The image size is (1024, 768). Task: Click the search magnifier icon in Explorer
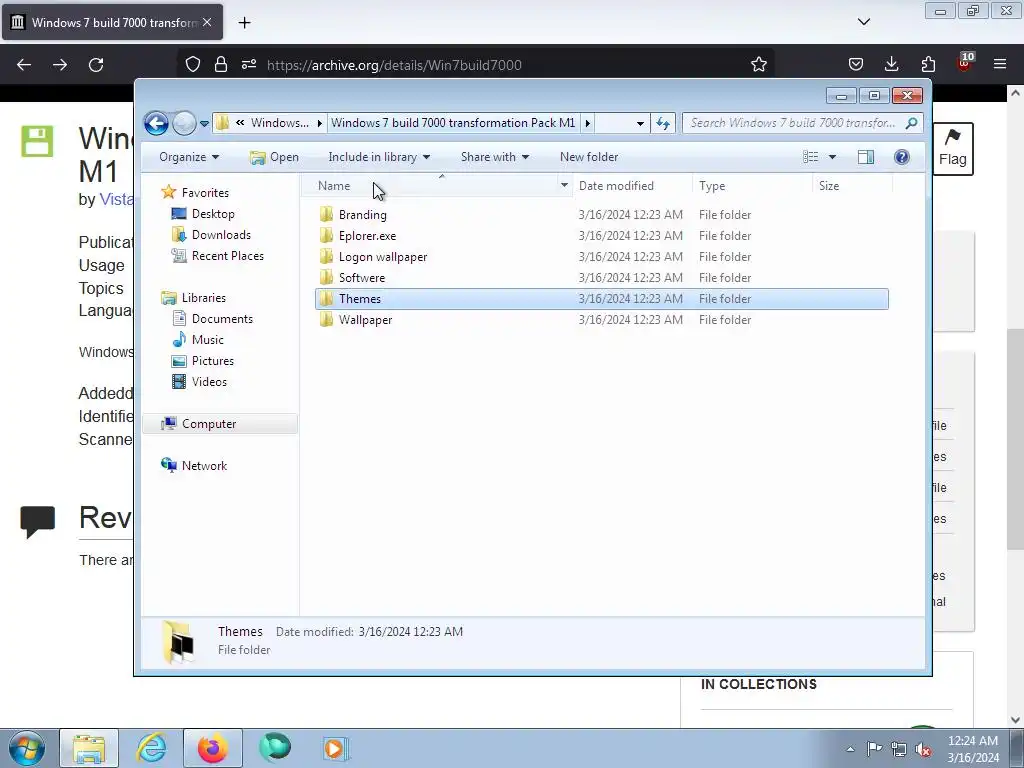(x=912, y=123)
